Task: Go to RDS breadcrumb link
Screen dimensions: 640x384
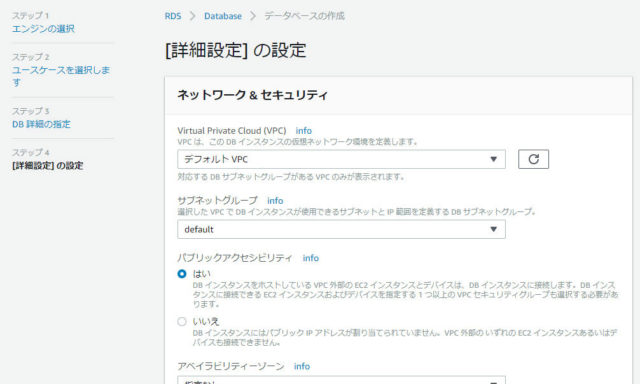Action: 173,16
